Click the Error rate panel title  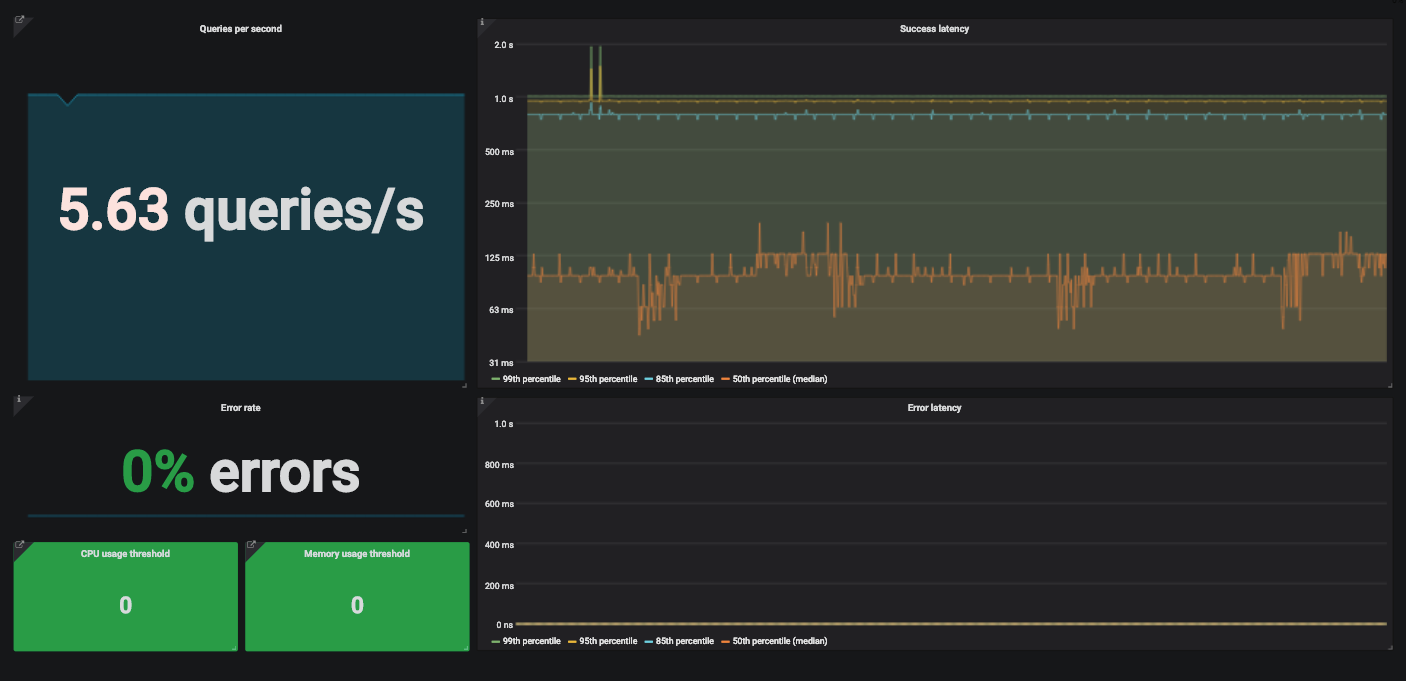tap(241, 407)
